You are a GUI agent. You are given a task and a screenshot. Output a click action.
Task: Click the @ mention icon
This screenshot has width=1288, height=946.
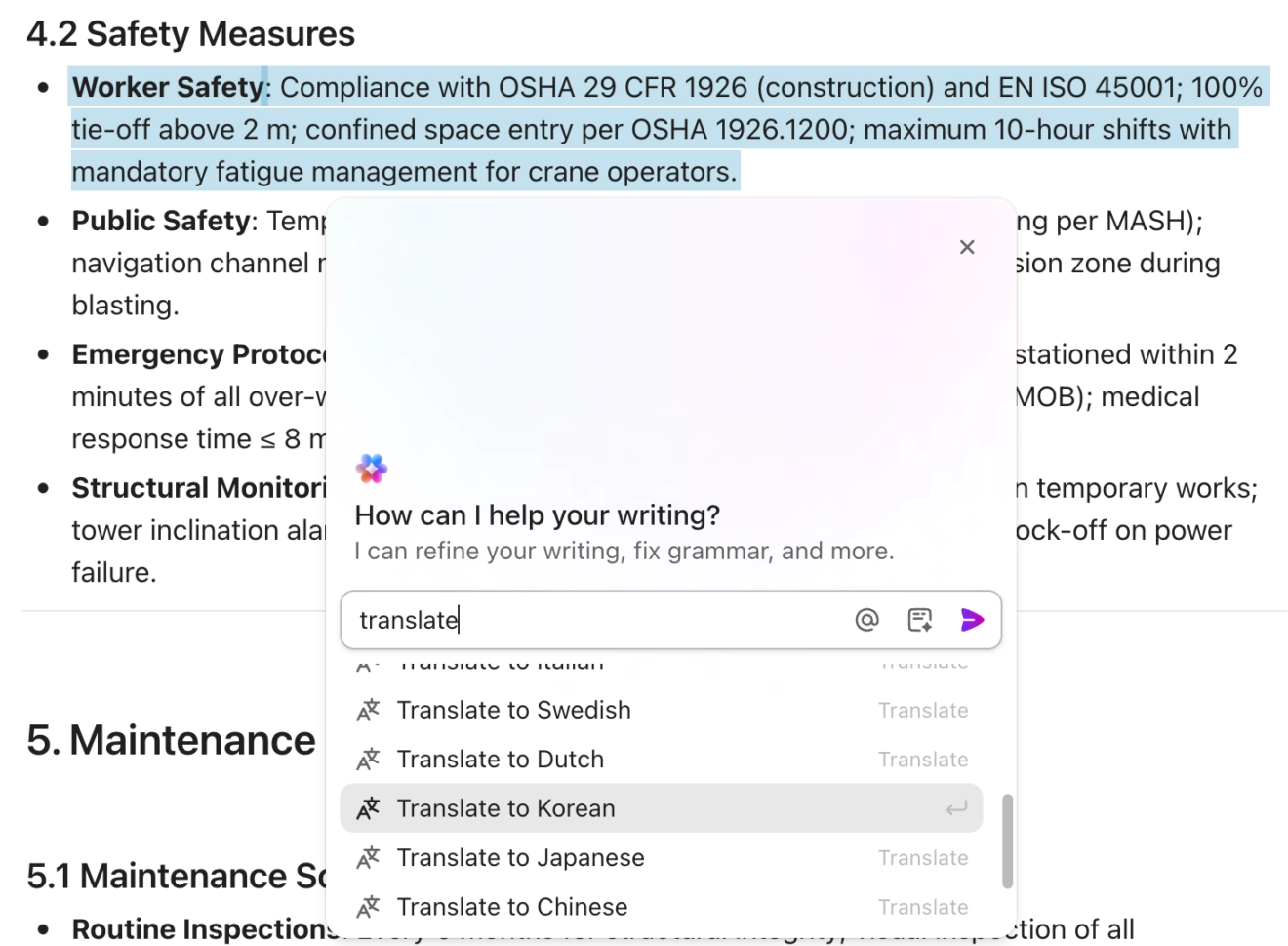click(x=866, y=620)
